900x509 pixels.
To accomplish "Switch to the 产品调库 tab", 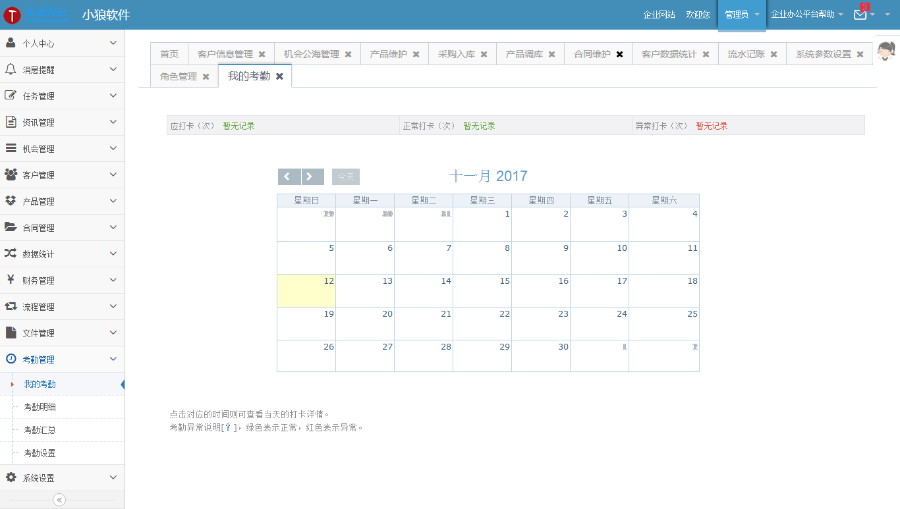I will (524, 54).
